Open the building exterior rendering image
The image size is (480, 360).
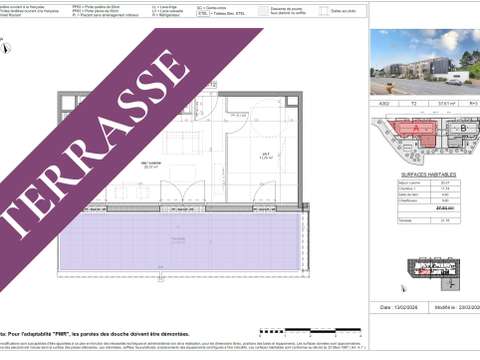tap(425, 62)
